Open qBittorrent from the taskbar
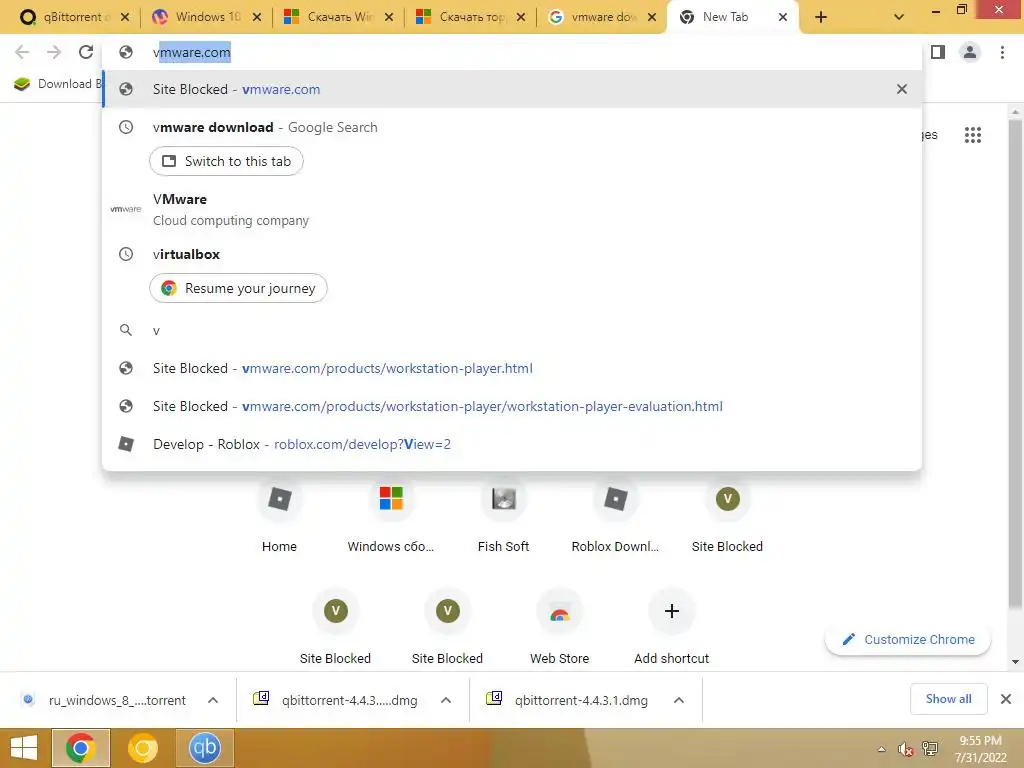The height and width of the screenshot is (768, 1024). (x=204, y=748)
